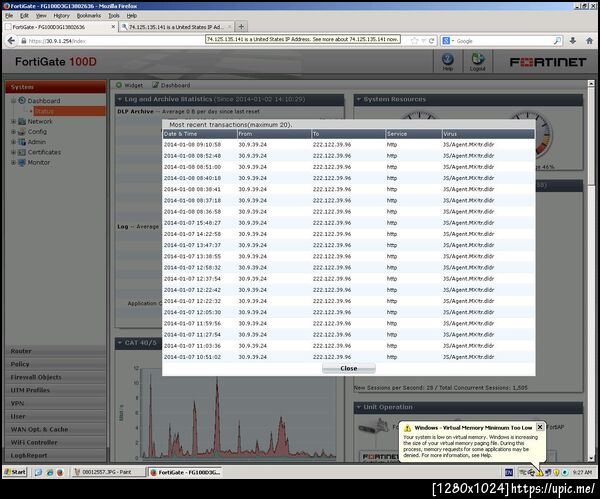Collapse the Log and Archive Statistics widget
Screen dimensions: 600x499
coord(120,99)
